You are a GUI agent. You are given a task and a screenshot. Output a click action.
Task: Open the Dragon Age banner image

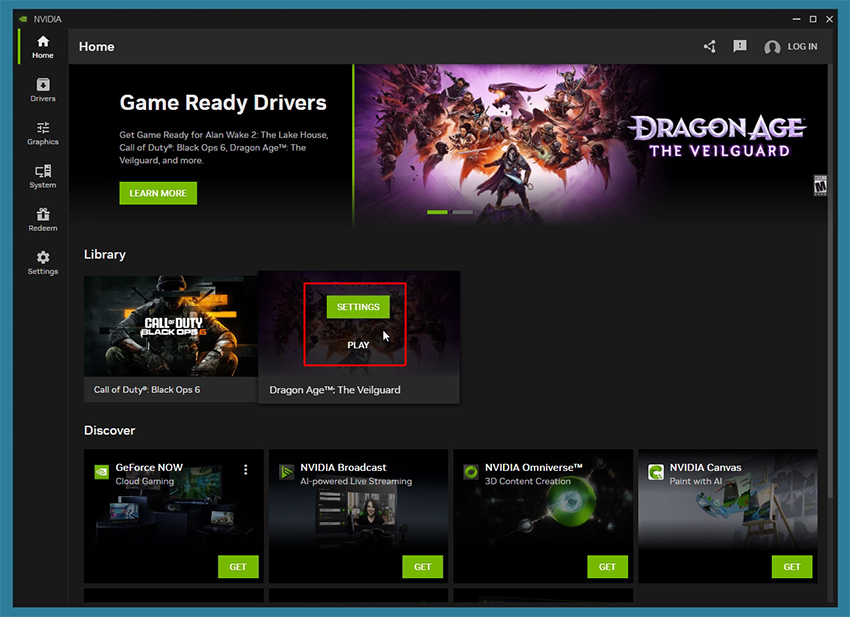591,144
